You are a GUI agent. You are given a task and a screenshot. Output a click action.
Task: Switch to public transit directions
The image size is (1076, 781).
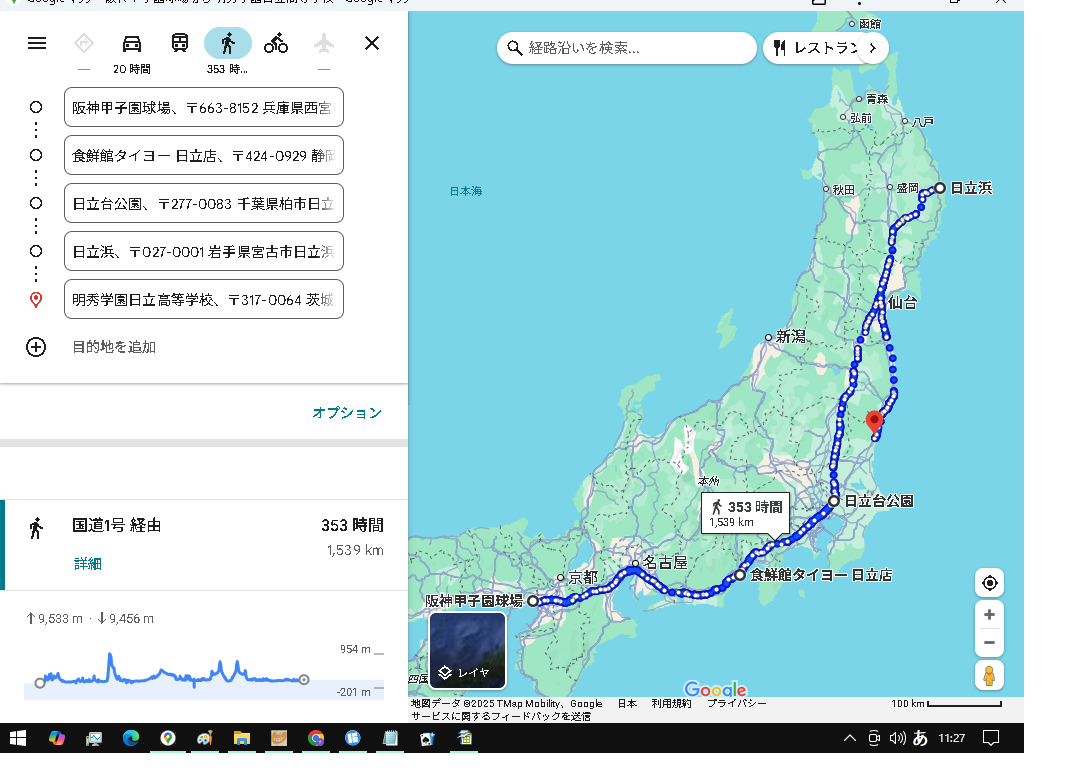(180, 43)
